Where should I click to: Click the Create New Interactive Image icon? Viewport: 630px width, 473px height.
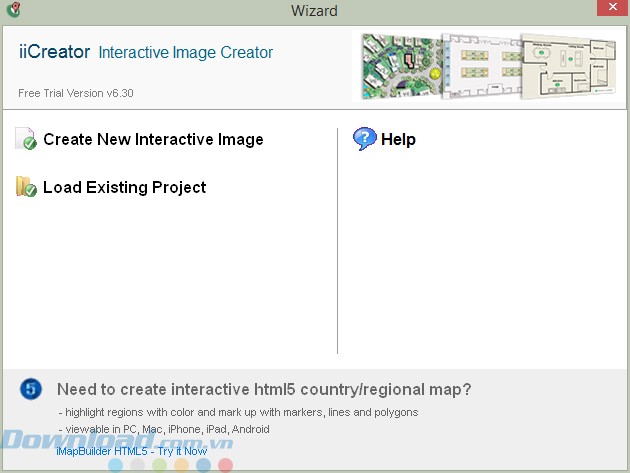click(26, 140)
